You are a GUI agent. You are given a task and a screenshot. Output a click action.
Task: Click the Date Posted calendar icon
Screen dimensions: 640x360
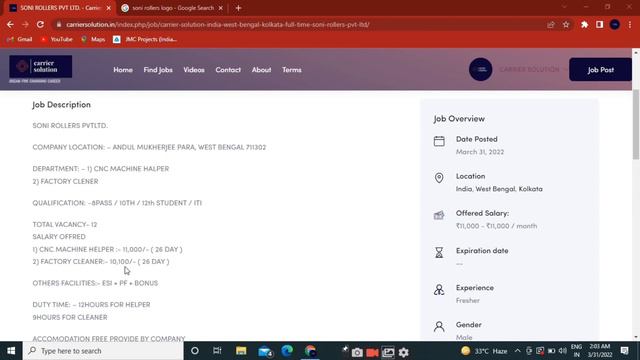coord(439,141)
